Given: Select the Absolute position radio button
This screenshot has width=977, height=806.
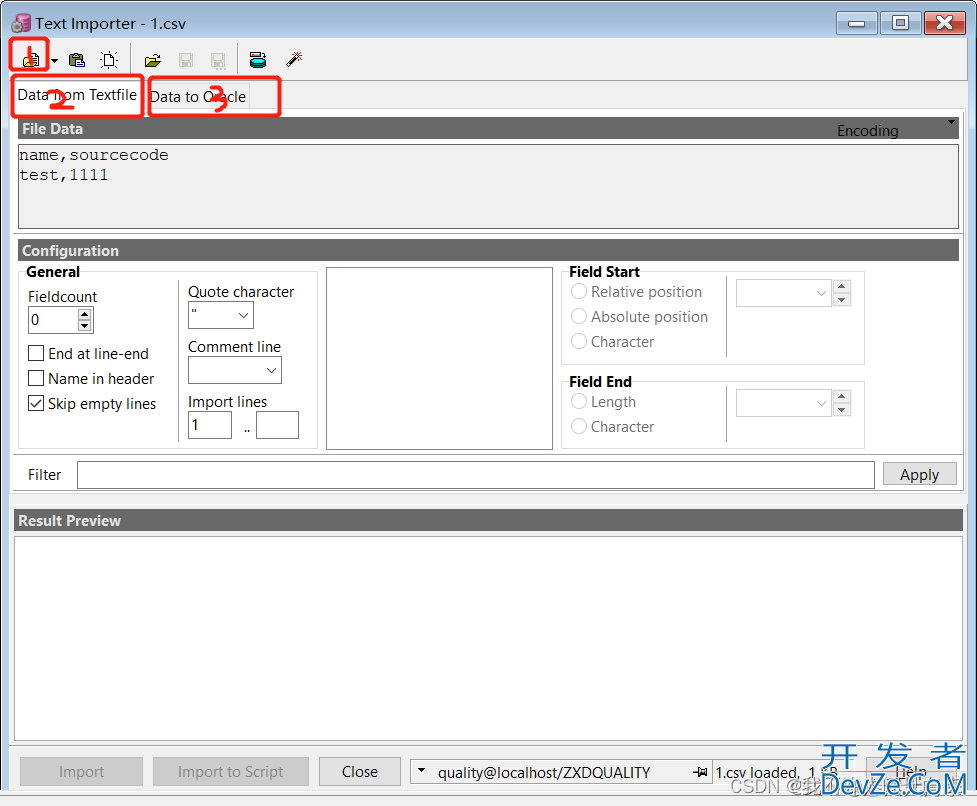Looking at the screenshot, I should (579, 316).
